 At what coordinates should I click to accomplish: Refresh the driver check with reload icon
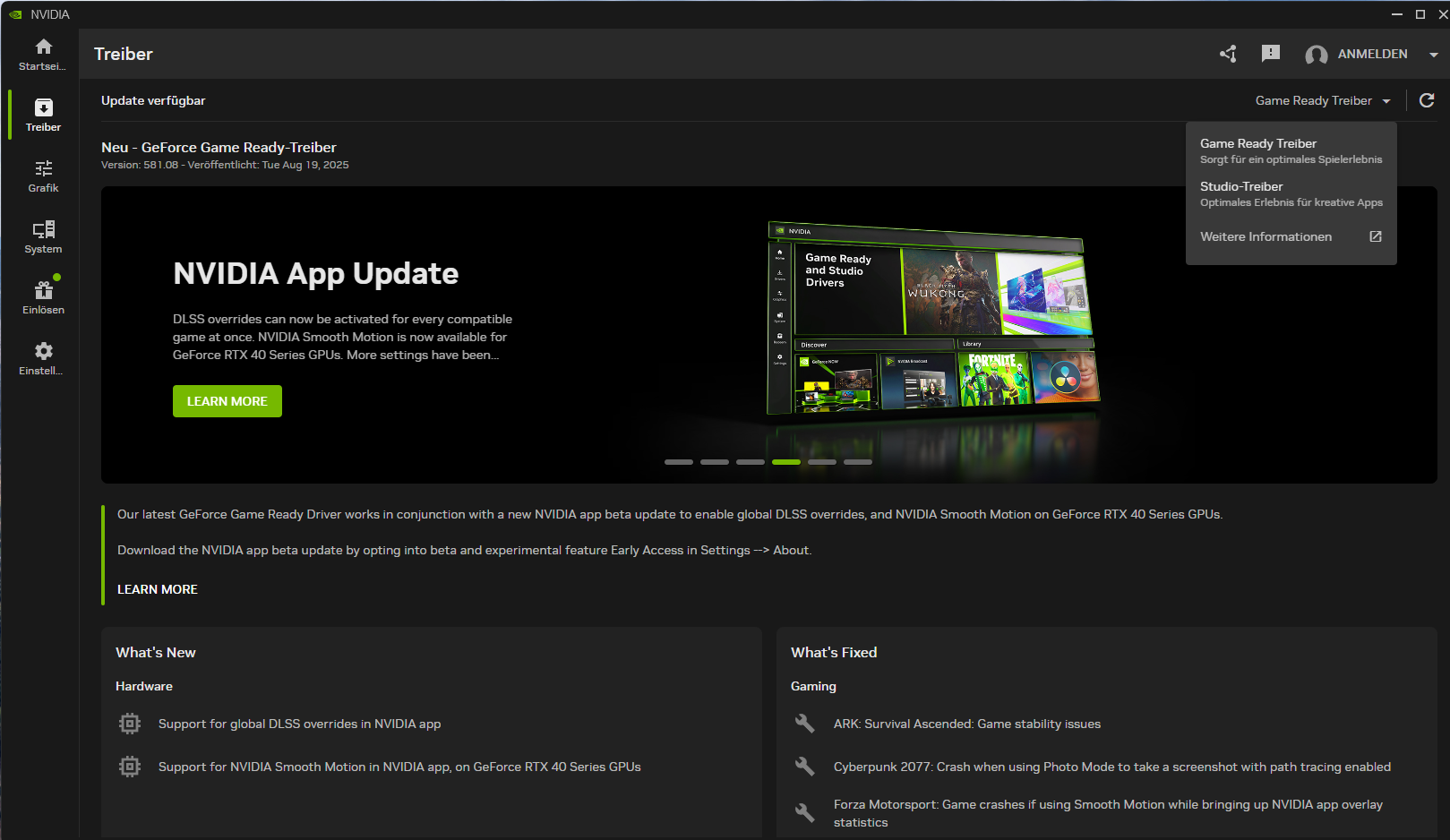(1427, 100)
